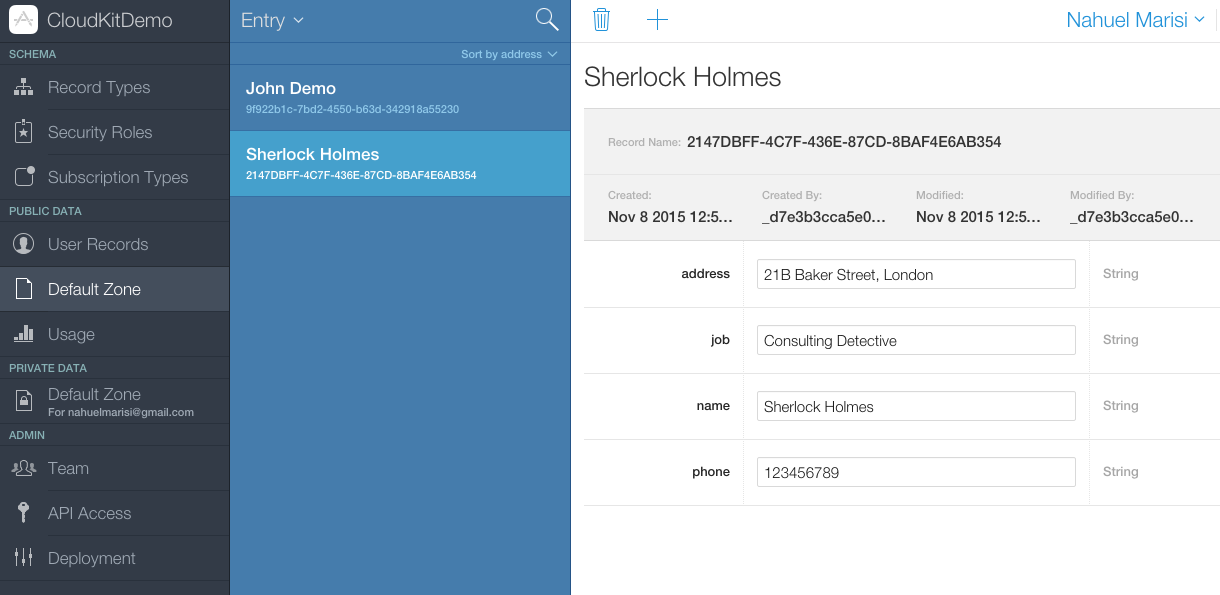The height and width of the screenshot is (595, 1220).
Task: Open Usage in the sidebar
Action: click(x=114, y=334)
